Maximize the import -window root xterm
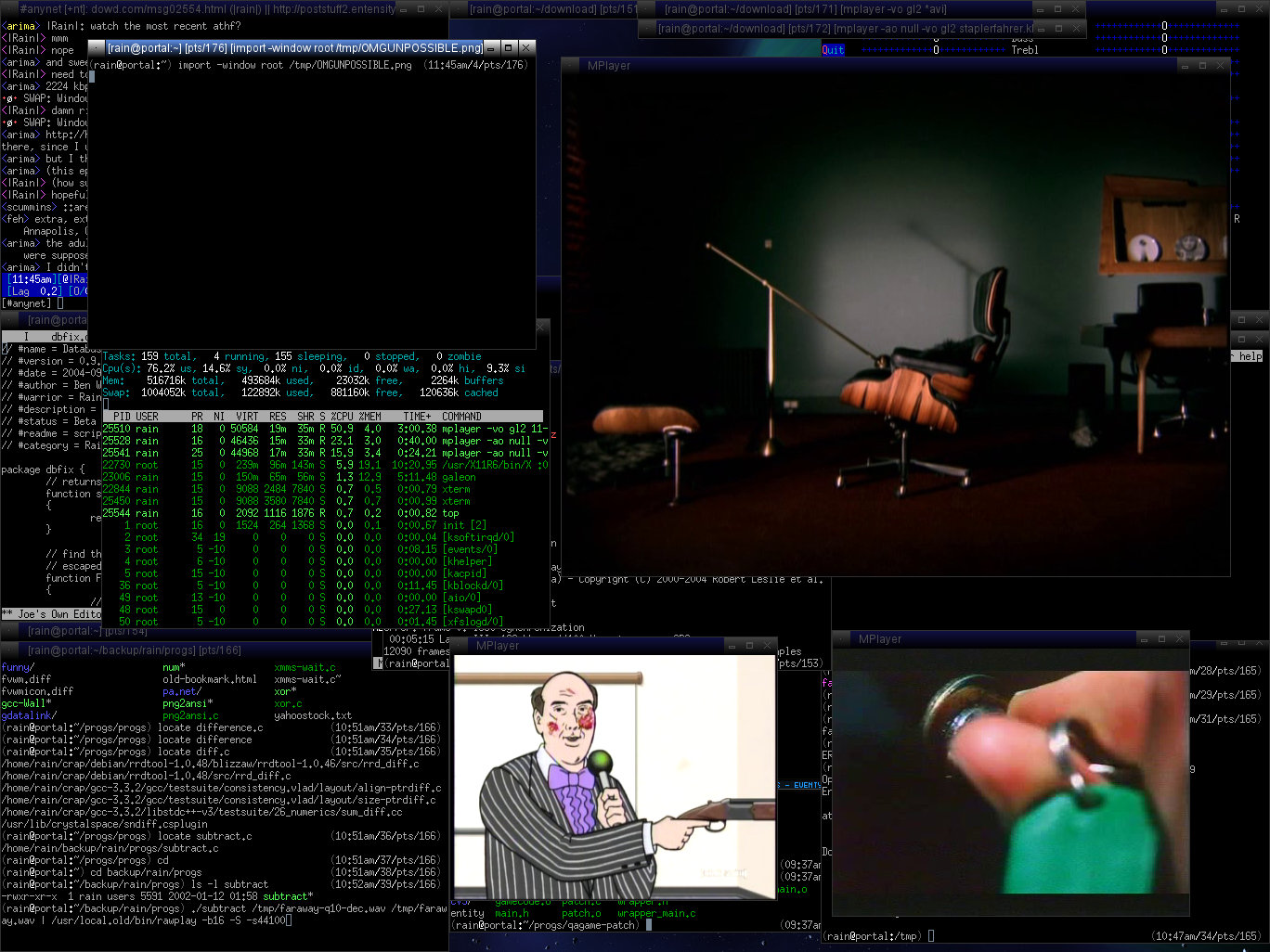The height and width of the screenshot is (952, 1270). click(509, 47)
